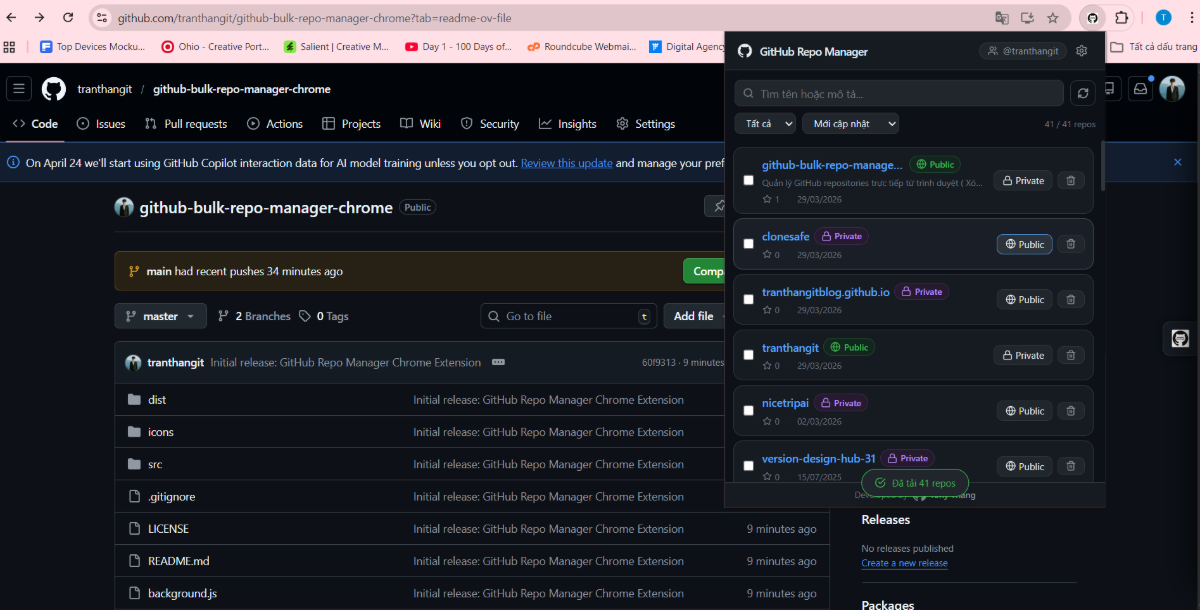Open the README.md file
The image size is (1200, 610).
click(179, 561)
